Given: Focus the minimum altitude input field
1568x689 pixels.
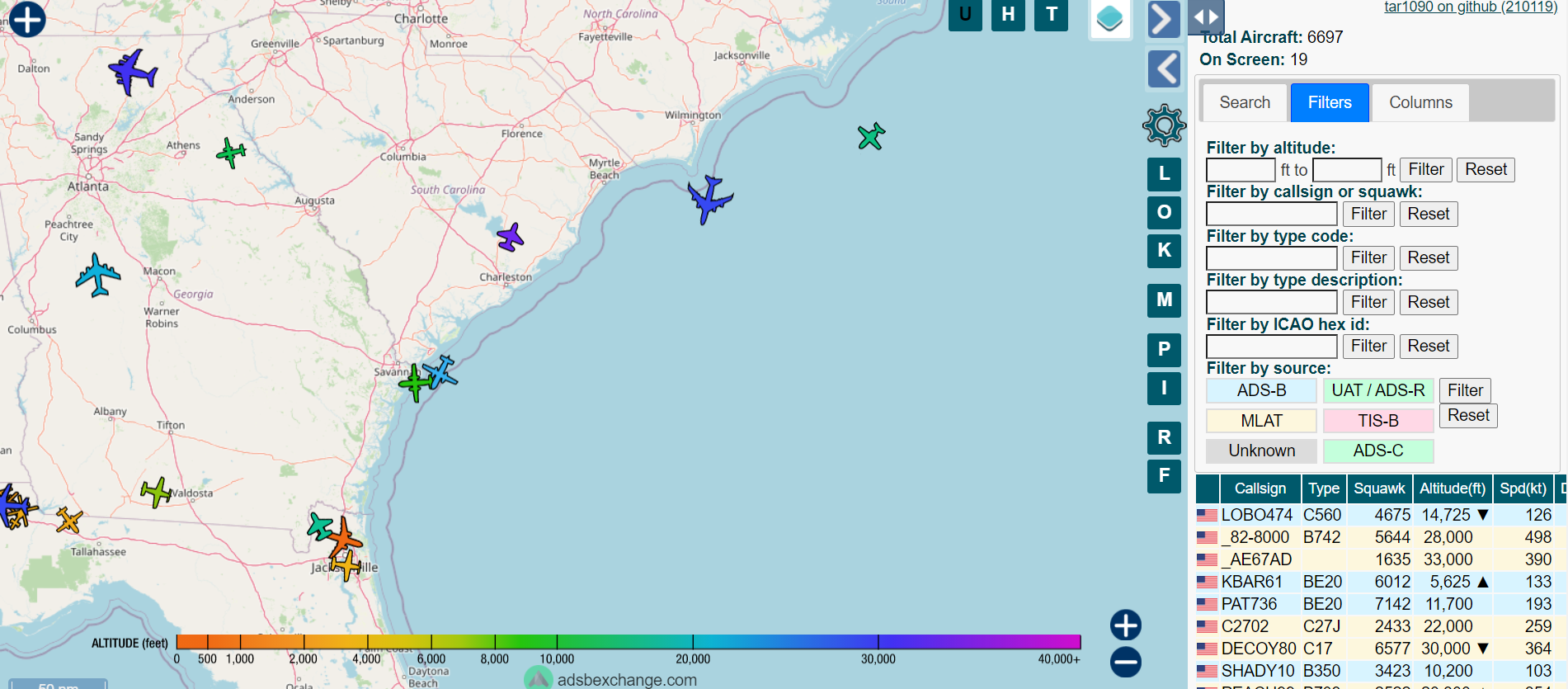Looking at the screenshot, I should click(x=1241, y=170).
